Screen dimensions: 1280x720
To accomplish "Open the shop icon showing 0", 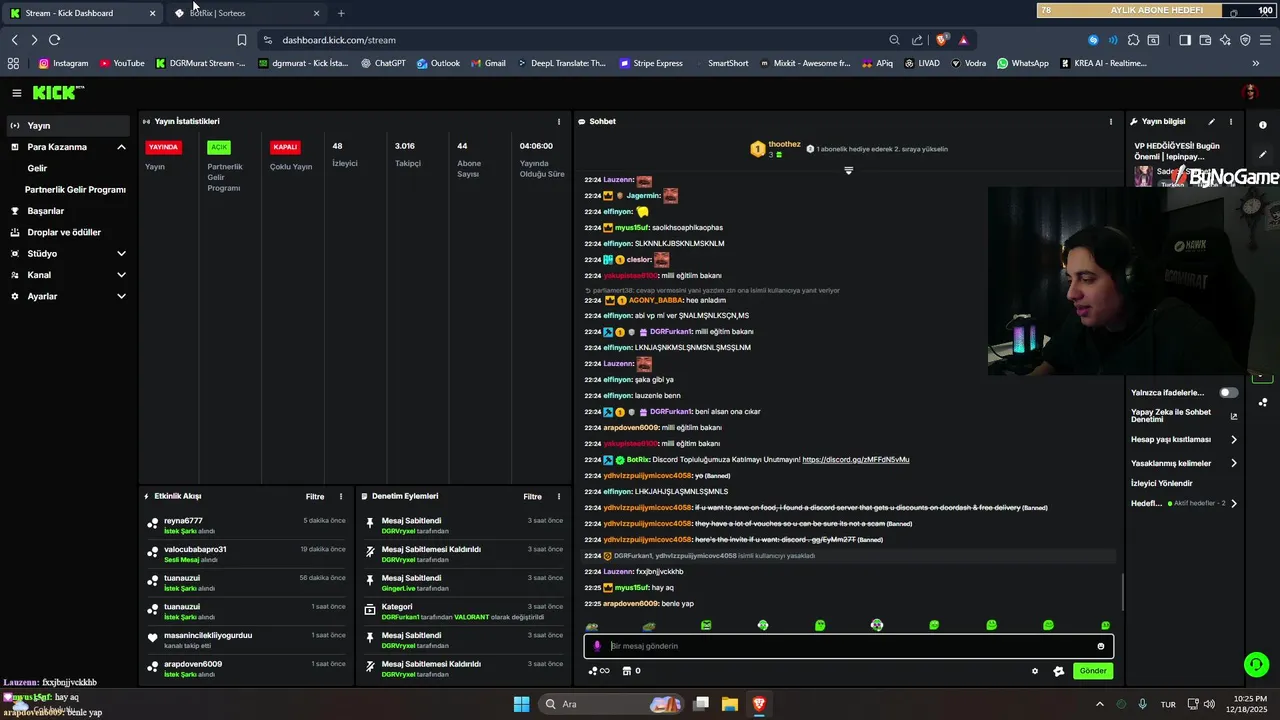I will pyautogui.click(x=631, y=671).
